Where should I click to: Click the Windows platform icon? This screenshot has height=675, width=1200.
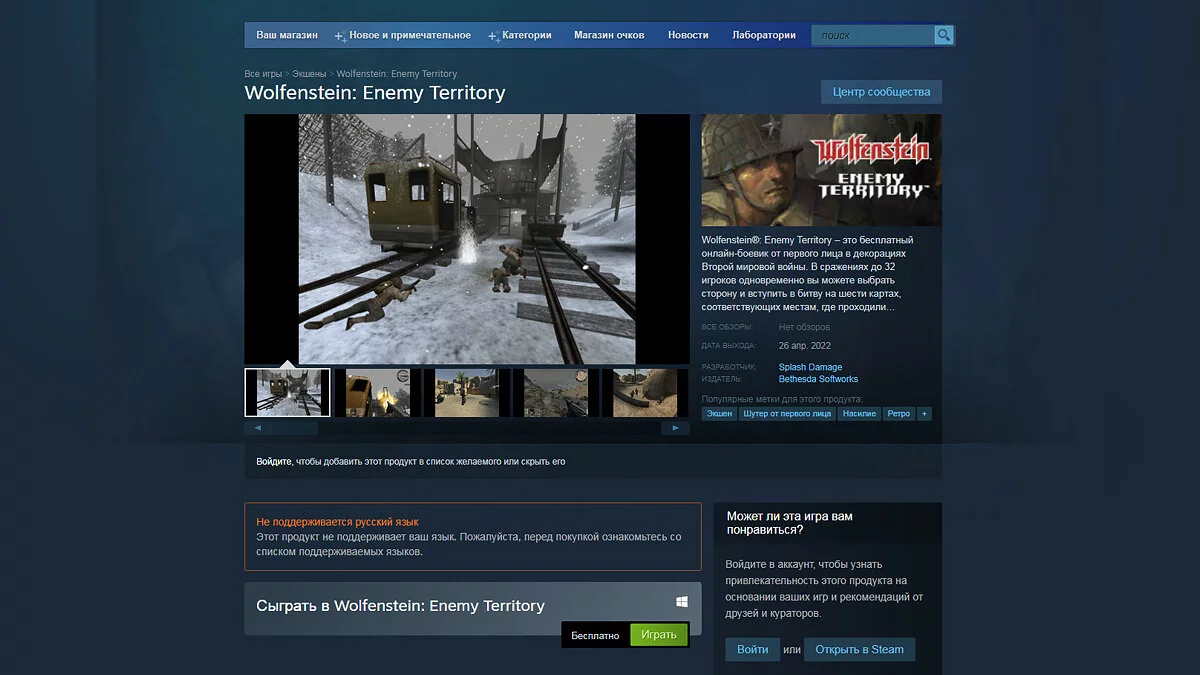(x=681, y=602)
